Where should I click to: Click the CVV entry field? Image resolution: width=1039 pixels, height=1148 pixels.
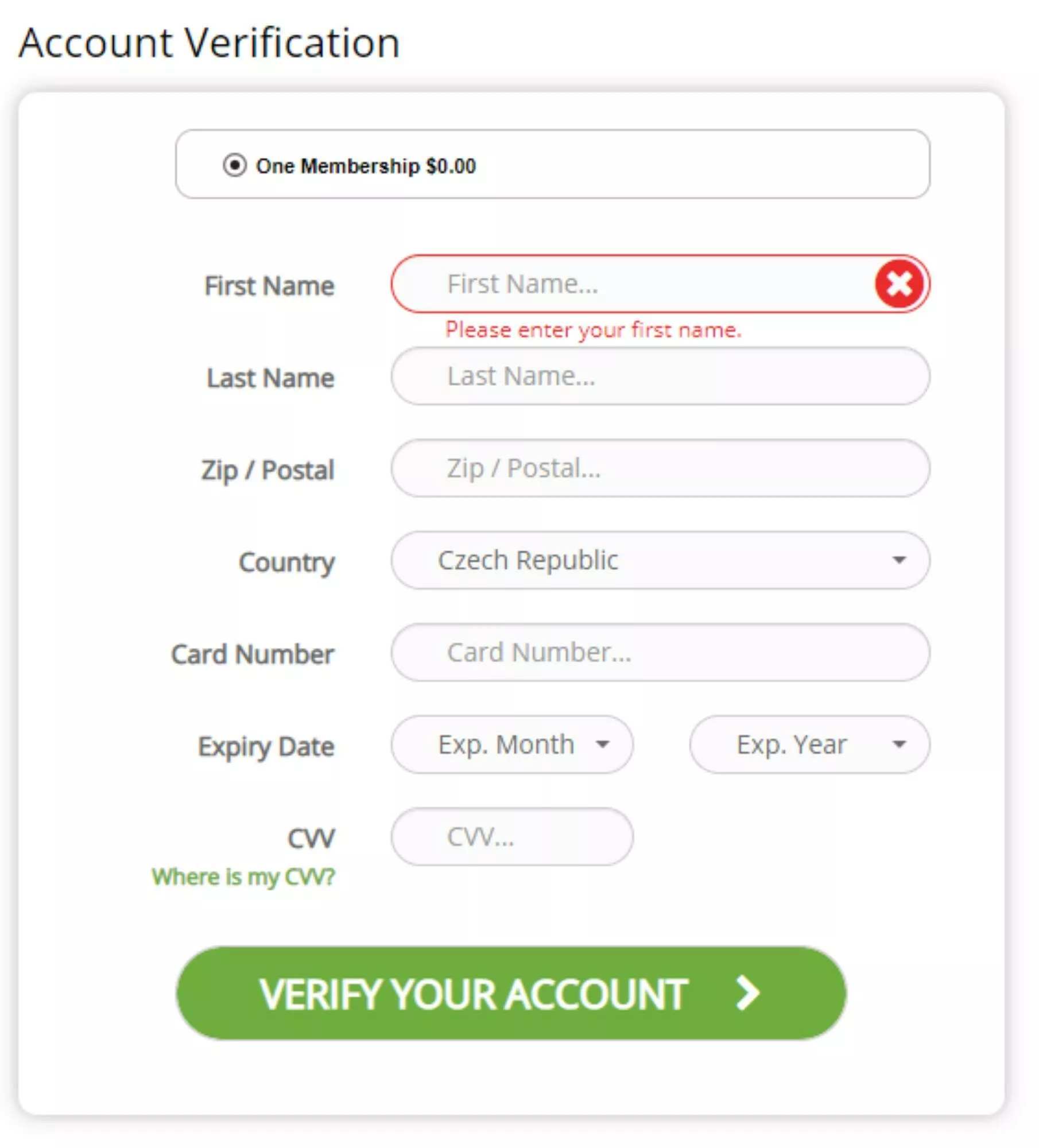pyautogui.click(x=512, y=837)
